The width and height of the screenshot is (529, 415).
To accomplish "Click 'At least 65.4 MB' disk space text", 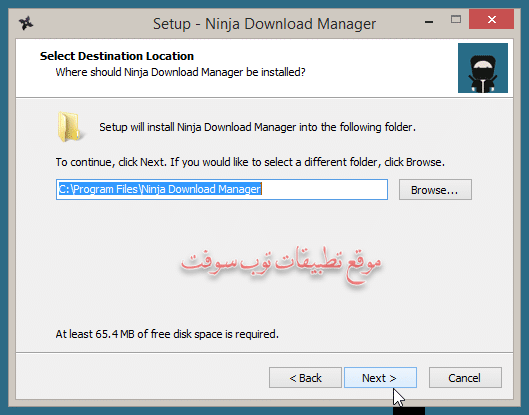I will [x=167, y=334].
